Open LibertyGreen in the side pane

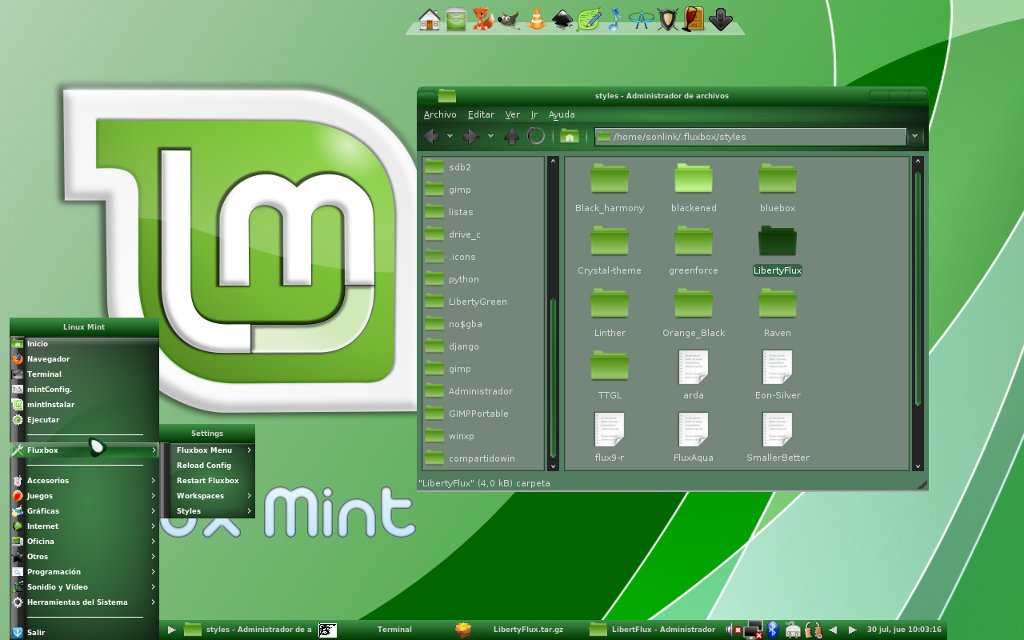(x=483, y=302)
